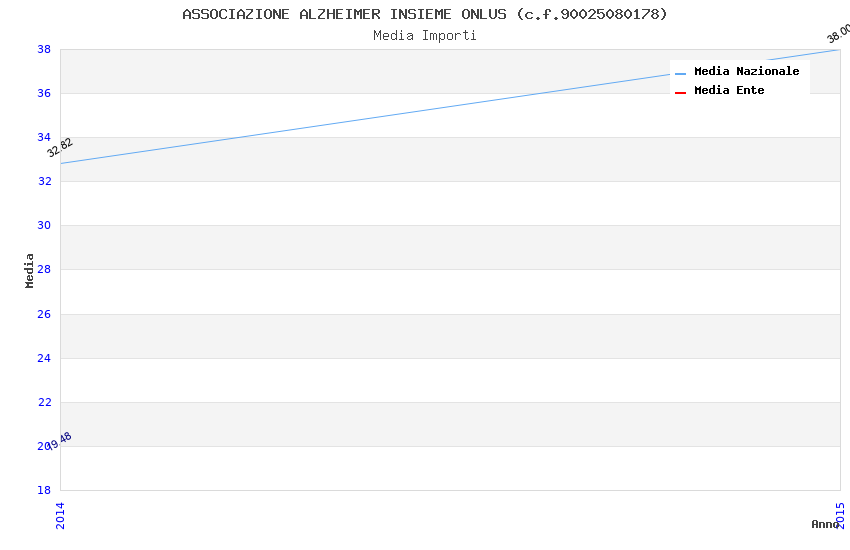Click the Anno axis title
The image size is (850, 550).
coord(824,524)
